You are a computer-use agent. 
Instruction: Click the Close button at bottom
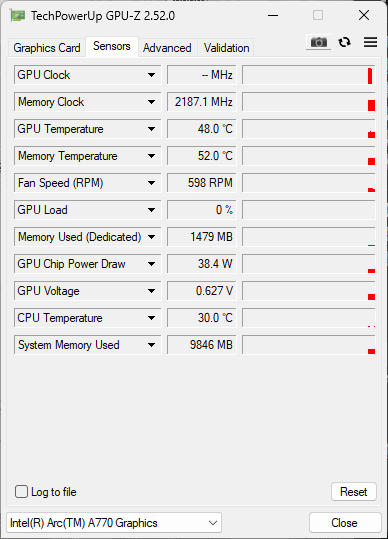tap(345, 523)
